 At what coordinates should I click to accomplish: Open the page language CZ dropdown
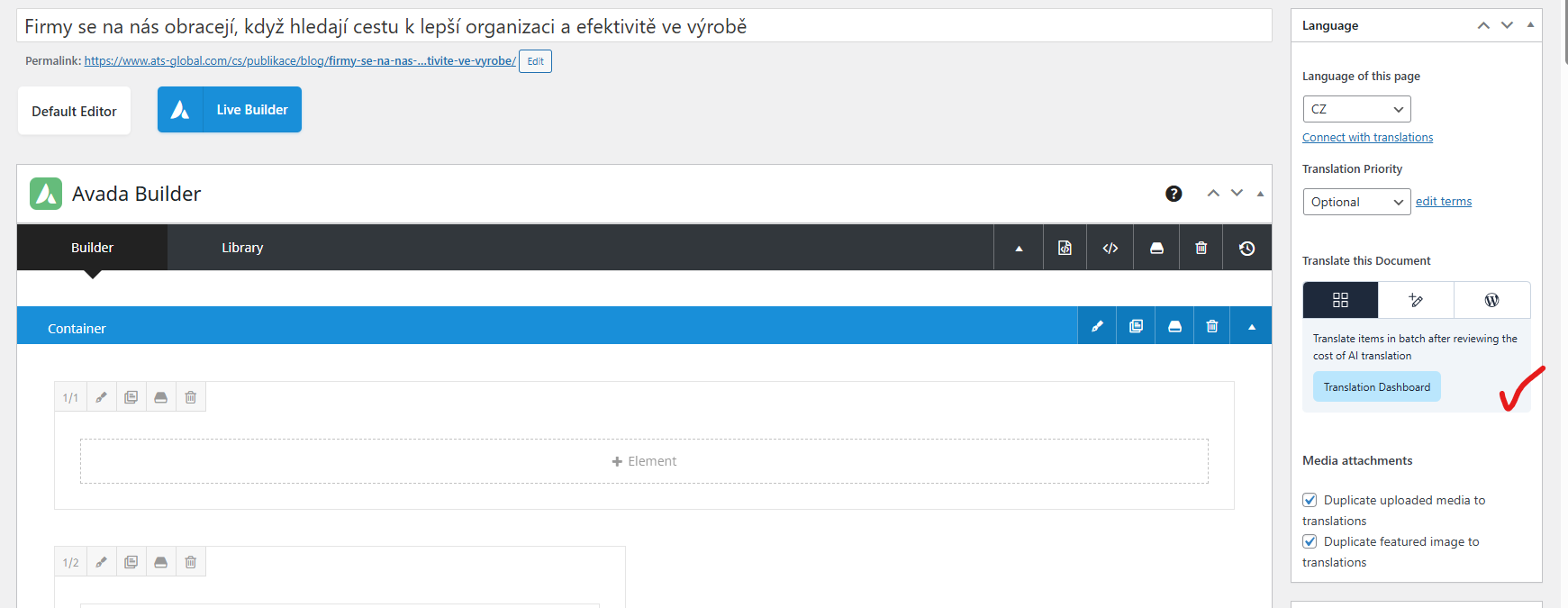coord(1356,109)
